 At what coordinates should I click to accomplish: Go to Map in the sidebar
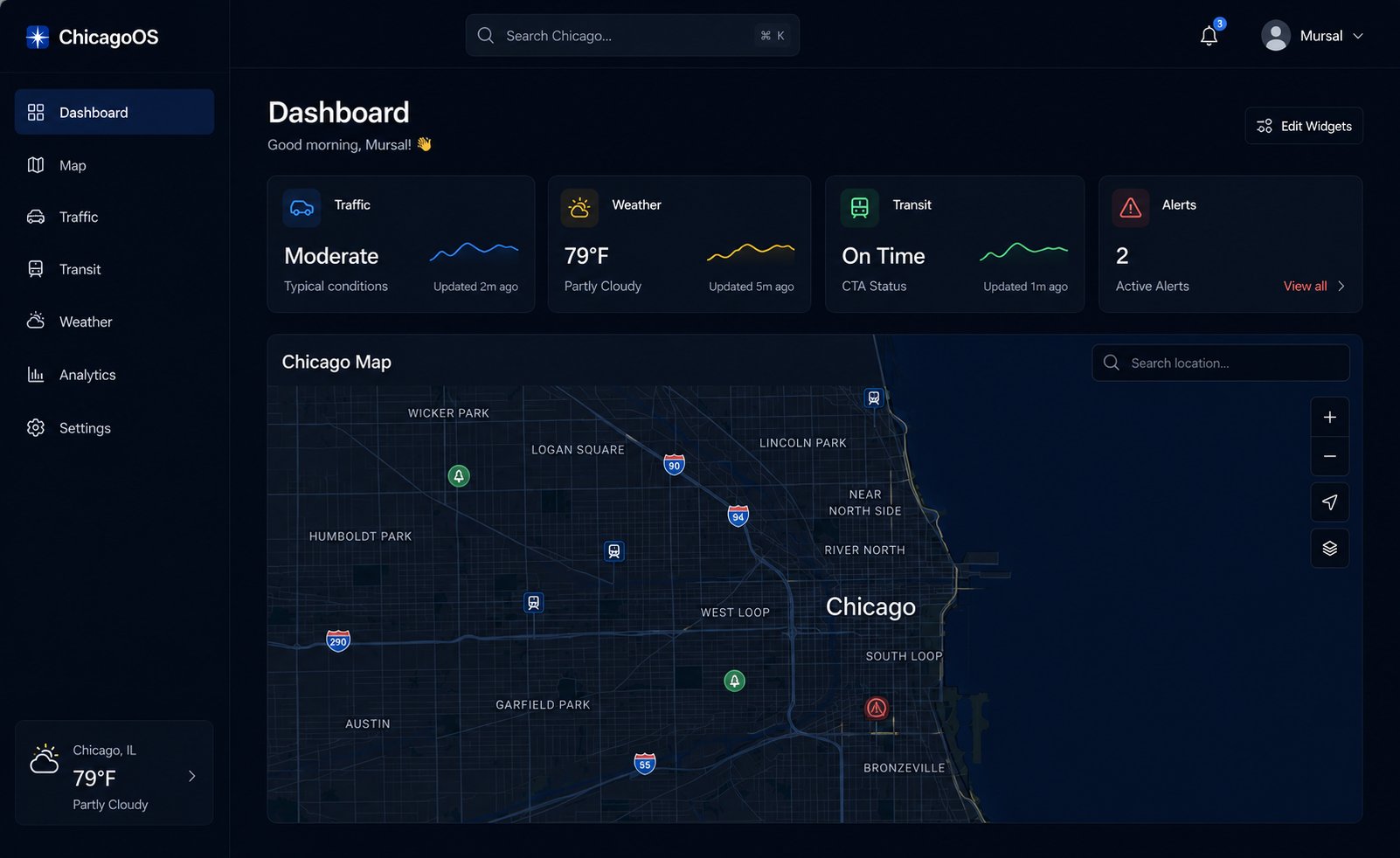(x=114, y=165)
